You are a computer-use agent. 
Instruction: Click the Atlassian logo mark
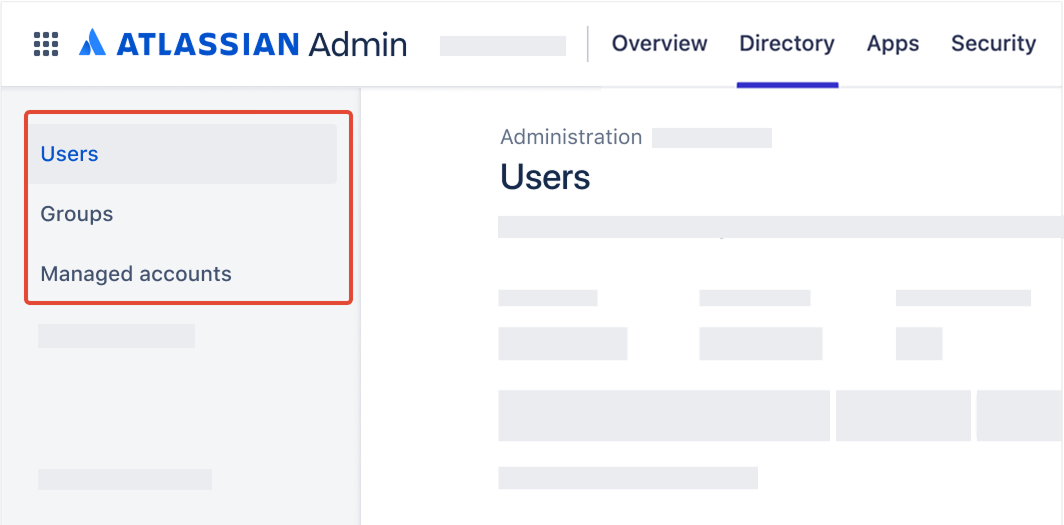click(93, 43)
